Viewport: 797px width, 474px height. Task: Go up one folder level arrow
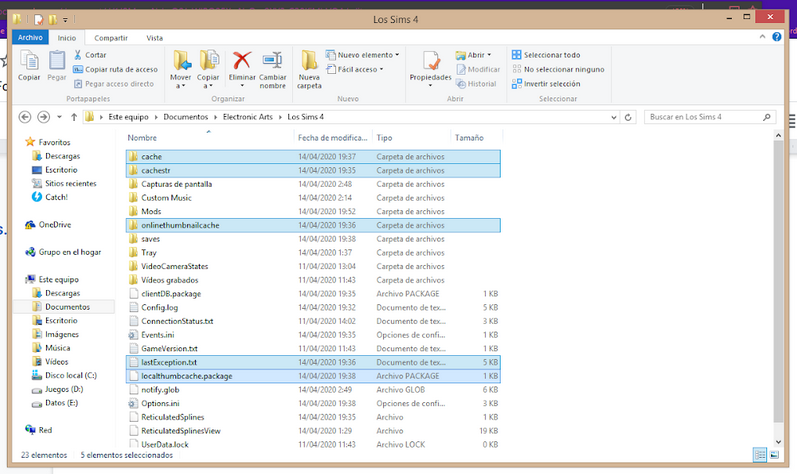[73, 117]
